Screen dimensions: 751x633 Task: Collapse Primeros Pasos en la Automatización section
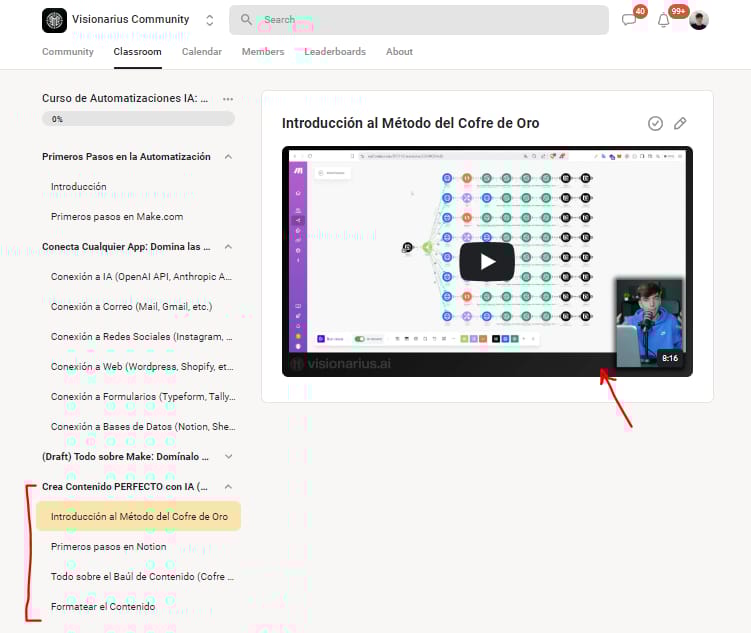coord(228,157)
